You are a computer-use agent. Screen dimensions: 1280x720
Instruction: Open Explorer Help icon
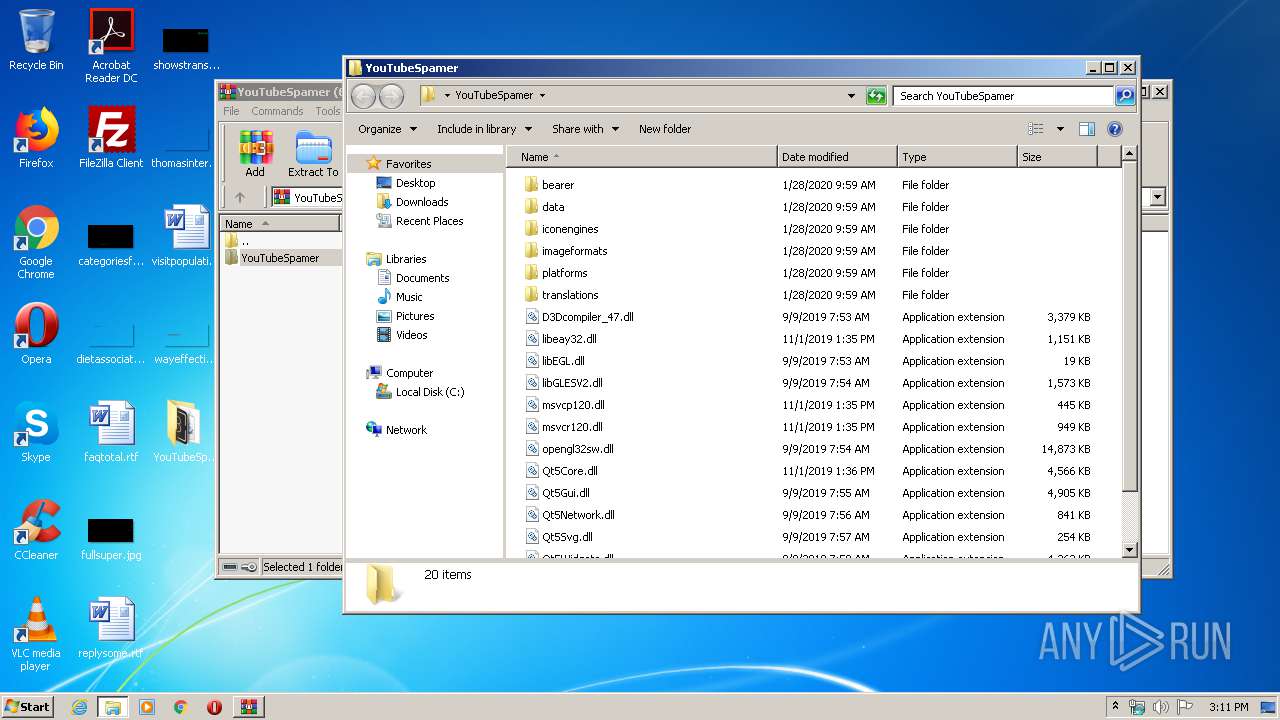click(x=1115, y=129)
